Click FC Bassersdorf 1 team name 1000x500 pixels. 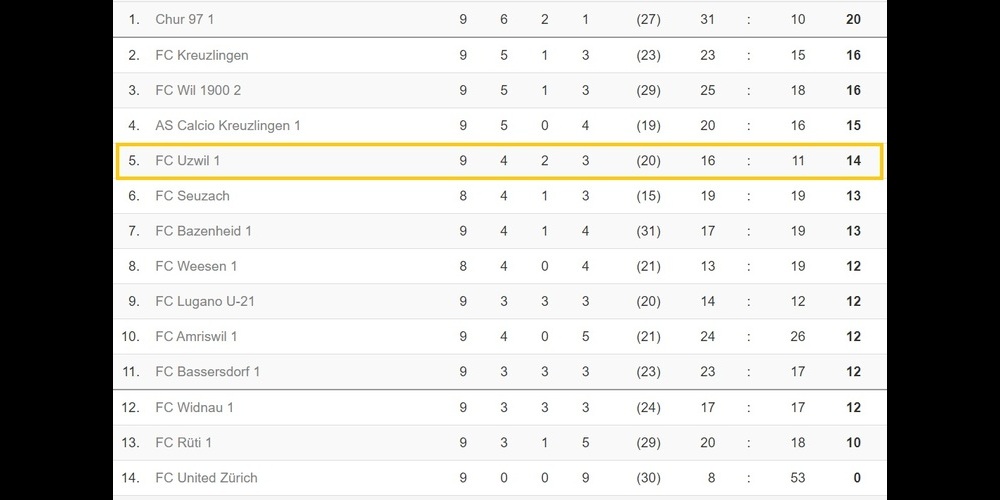click(208, 372)
